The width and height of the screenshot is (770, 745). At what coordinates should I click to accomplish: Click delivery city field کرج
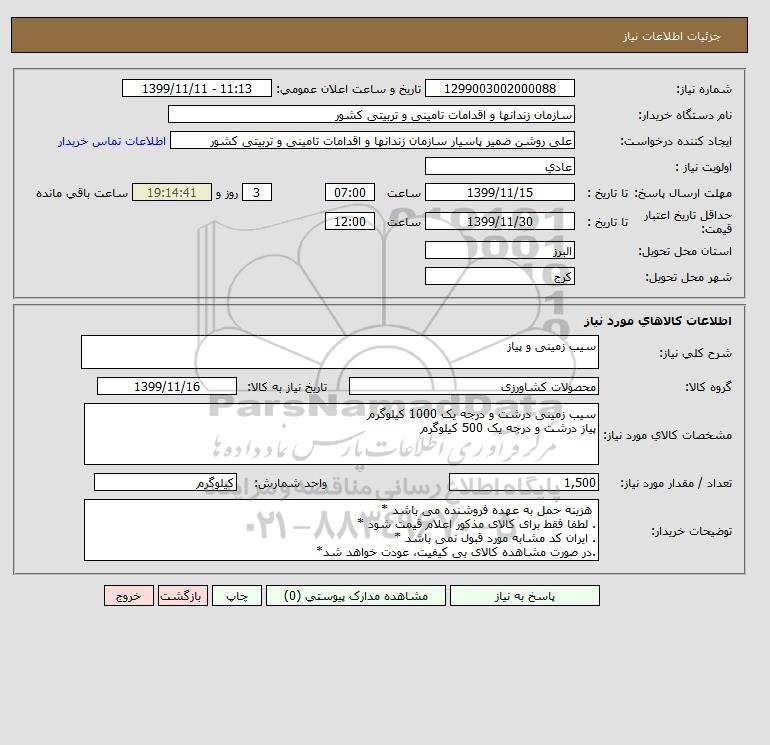point(499,276)
